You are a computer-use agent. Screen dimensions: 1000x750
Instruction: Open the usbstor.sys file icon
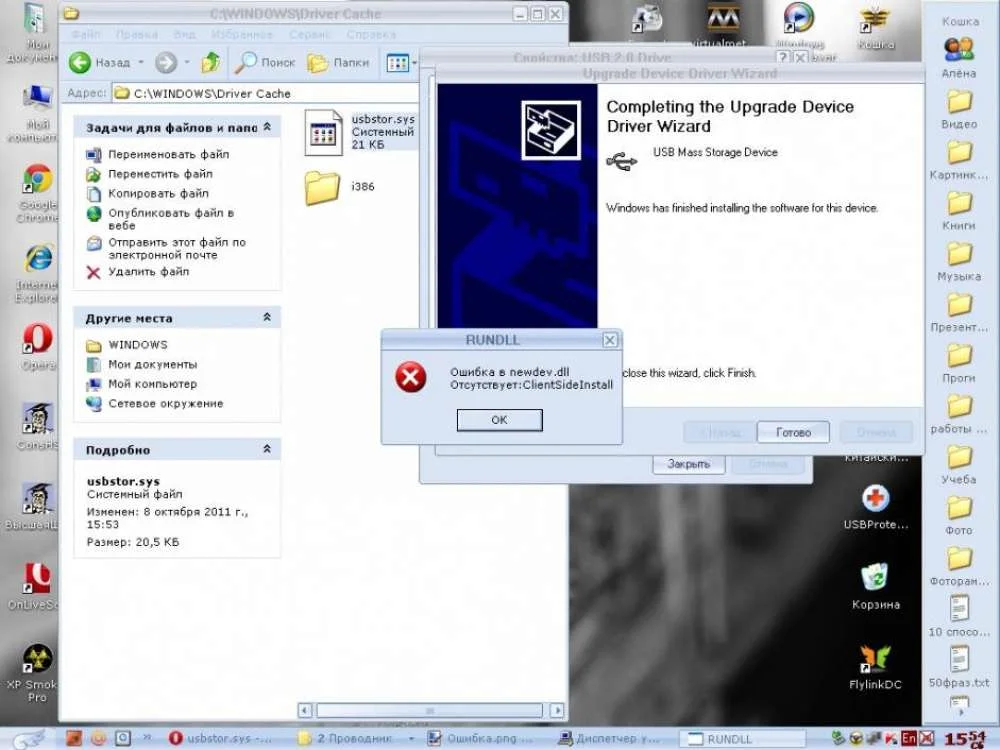tap(323, 132)
